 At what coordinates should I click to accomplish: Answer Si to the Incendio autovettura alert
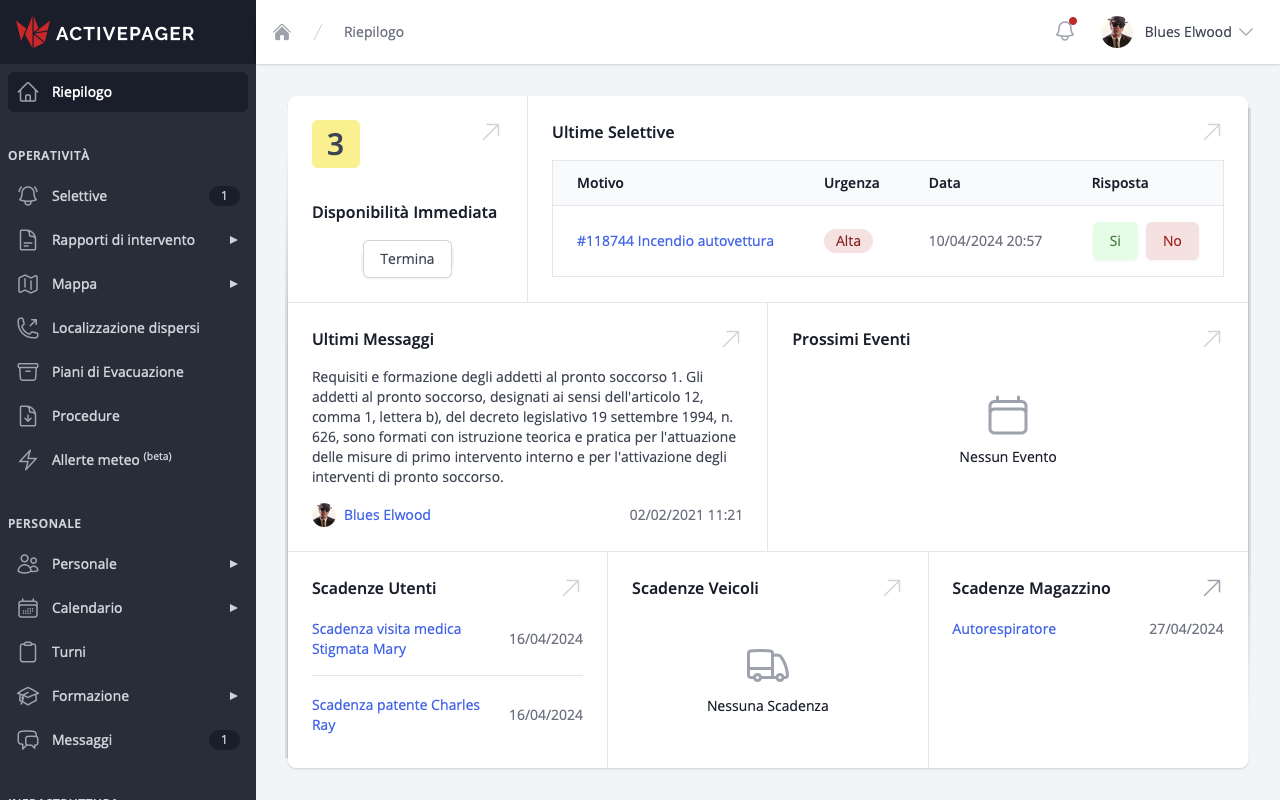click(1115, 241)
